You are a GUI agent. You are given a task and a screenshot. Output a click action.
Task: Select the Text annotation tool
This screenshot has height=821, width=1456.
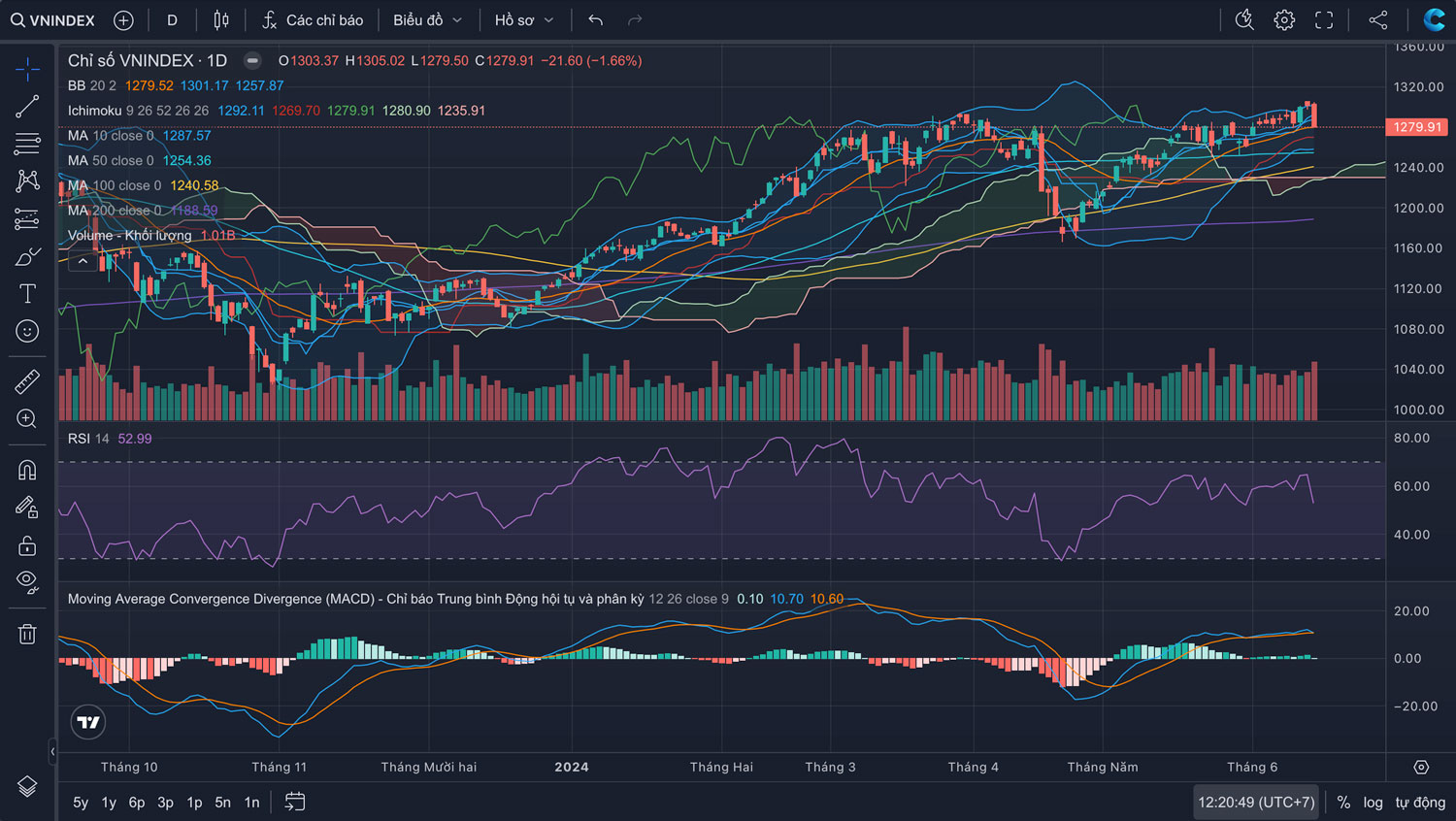[27, 293]
